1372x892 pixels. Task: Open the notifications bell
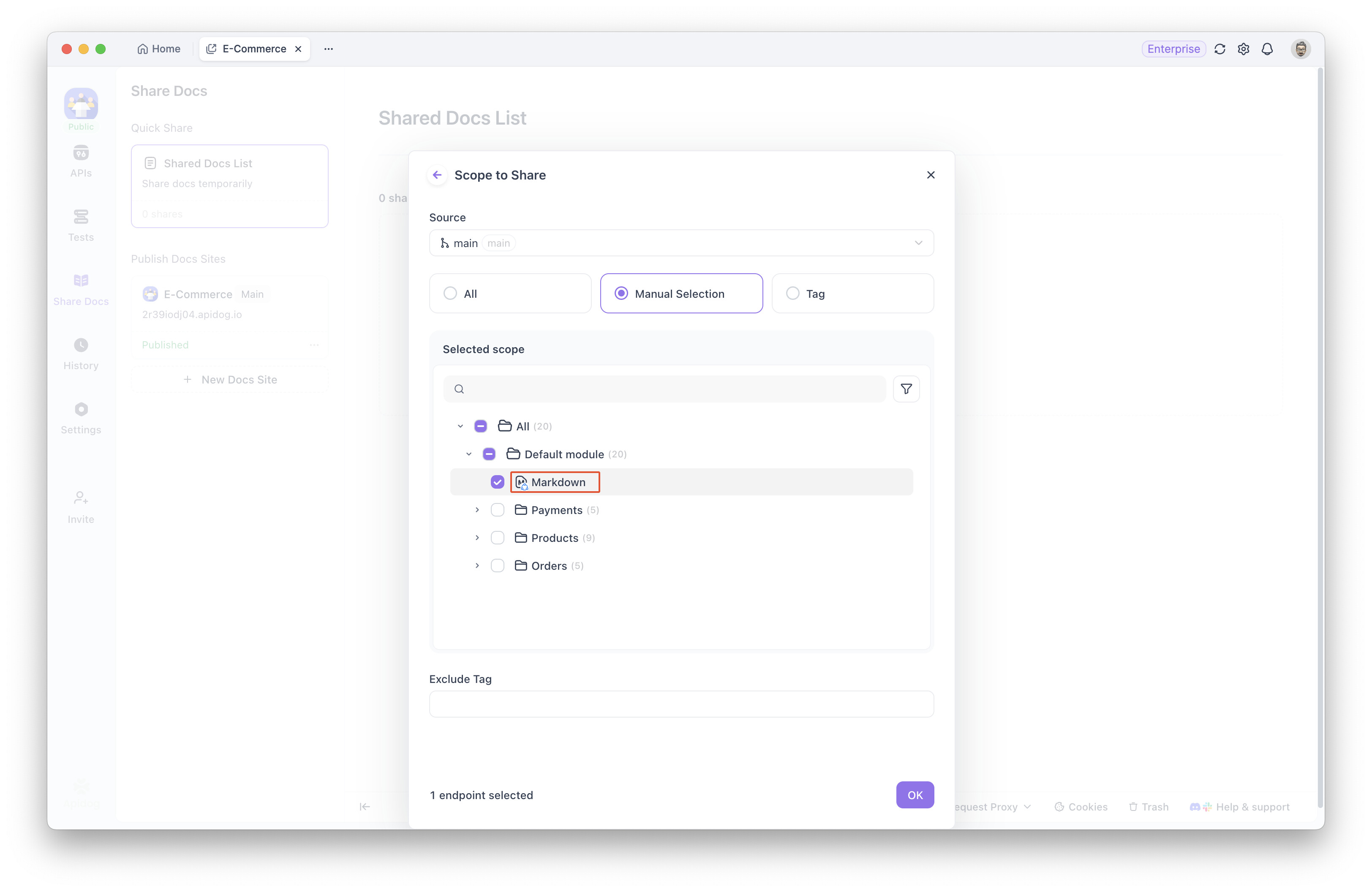[1267, 49]
